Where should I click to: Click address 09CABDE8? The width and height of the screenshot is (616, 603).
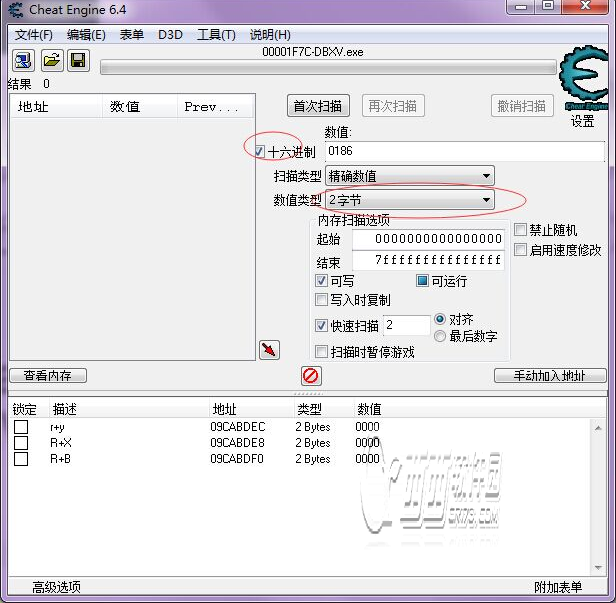[237, 443]
